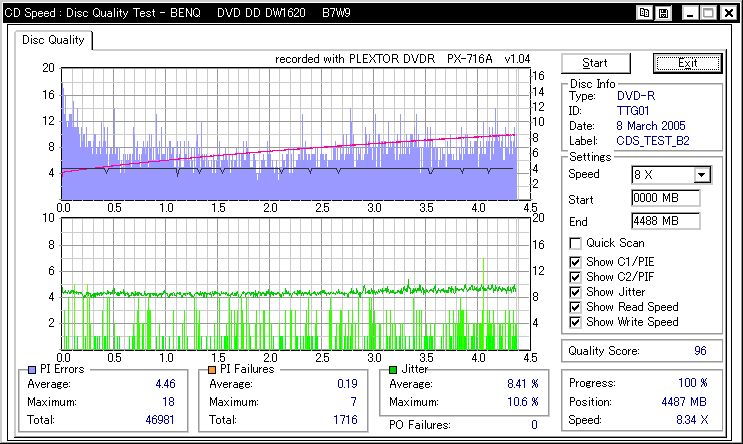The width and height of the screenshot is (743, 444).
Task: Click the Exit button
Action: [687, 63]
